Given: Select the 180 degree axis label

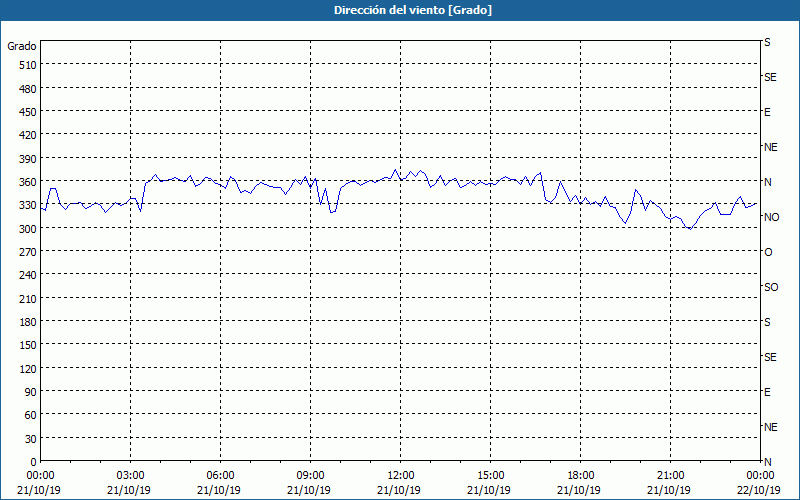Looking at the screenshot, I should 28,322.
